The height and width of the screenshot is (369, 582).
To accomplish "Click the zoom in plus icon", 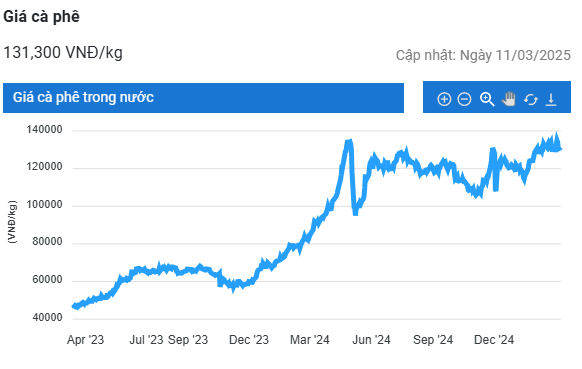I will point(444,99).
